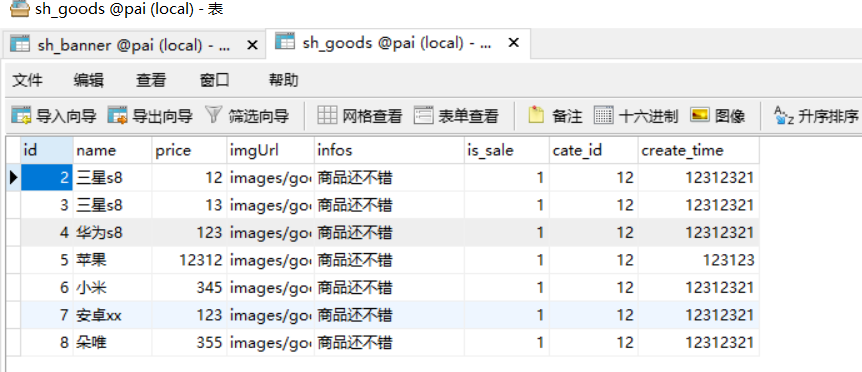Click the create_time column header
Viewport: 862px width, 372px height.
pos(699,150)
